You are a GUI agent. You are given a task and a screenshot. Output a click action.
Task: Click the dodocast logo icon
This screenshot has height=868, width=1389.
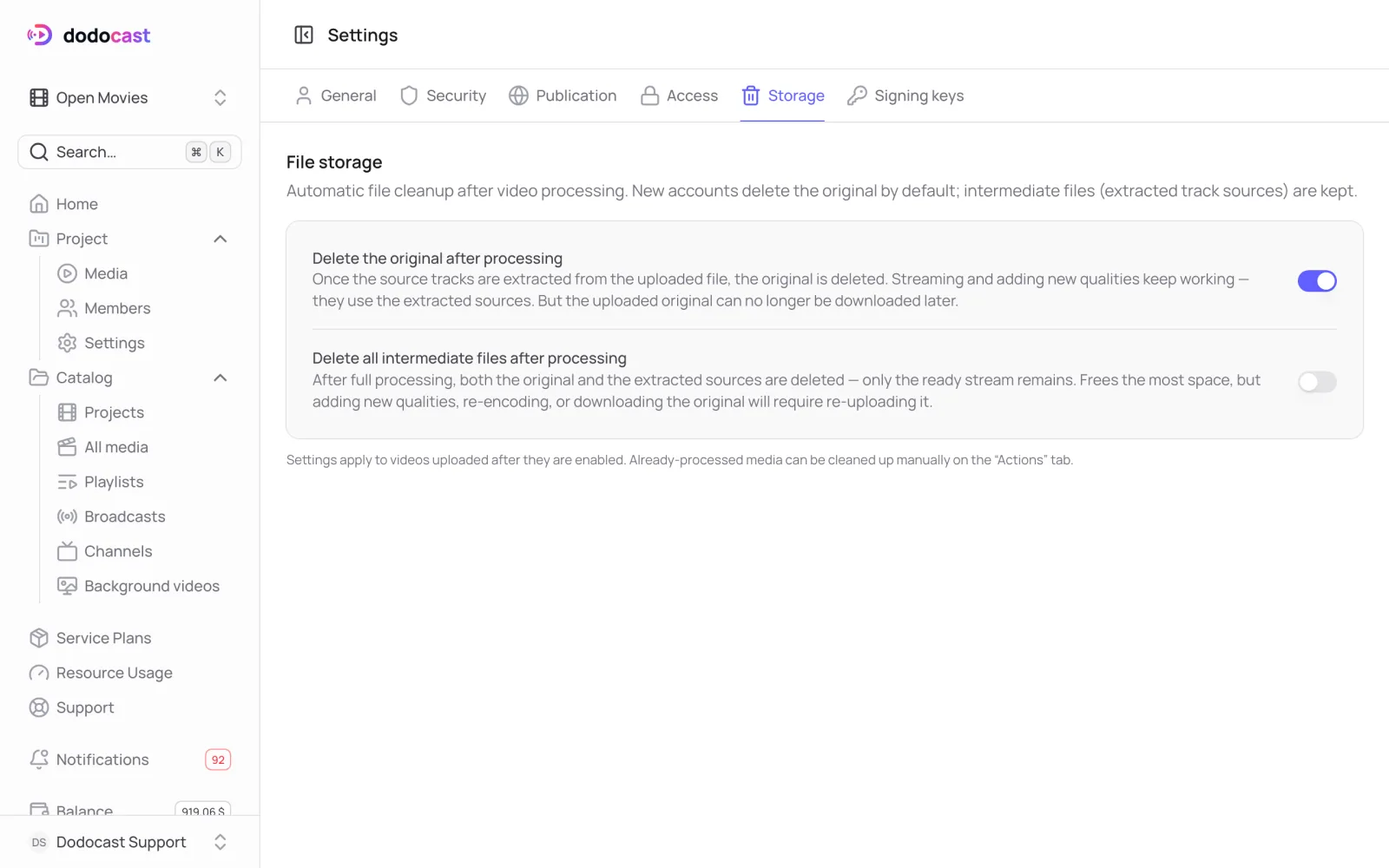pos(39,35)
